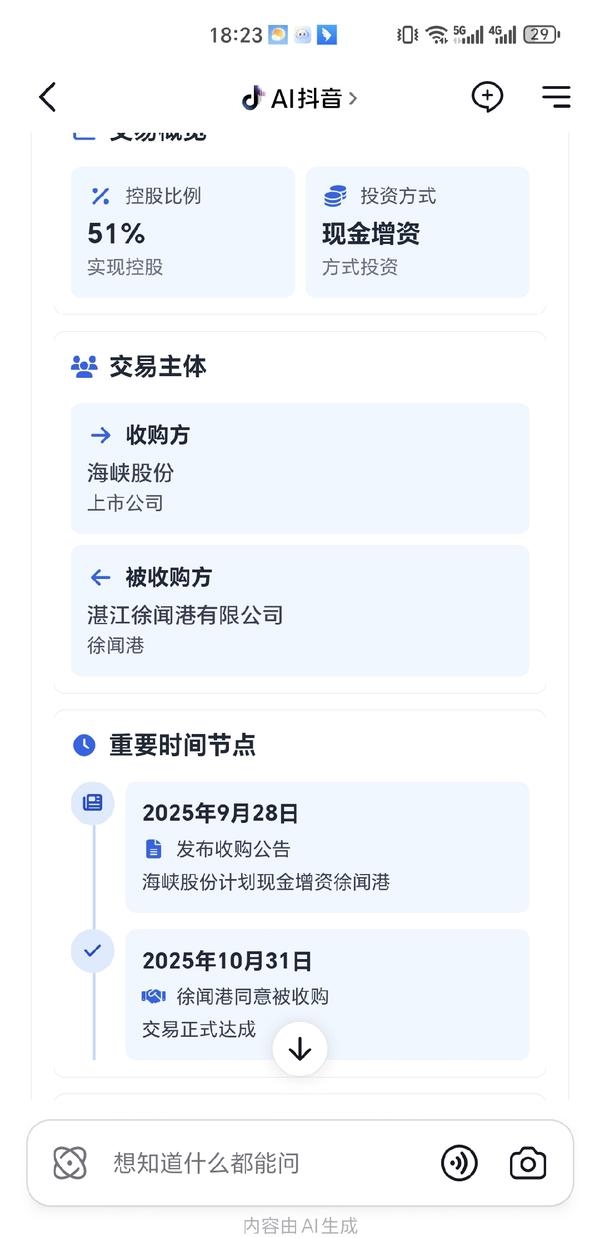Tap the scroll-to-bottom arrow button
This screenshot has width=600, height=1238.
300,1049
